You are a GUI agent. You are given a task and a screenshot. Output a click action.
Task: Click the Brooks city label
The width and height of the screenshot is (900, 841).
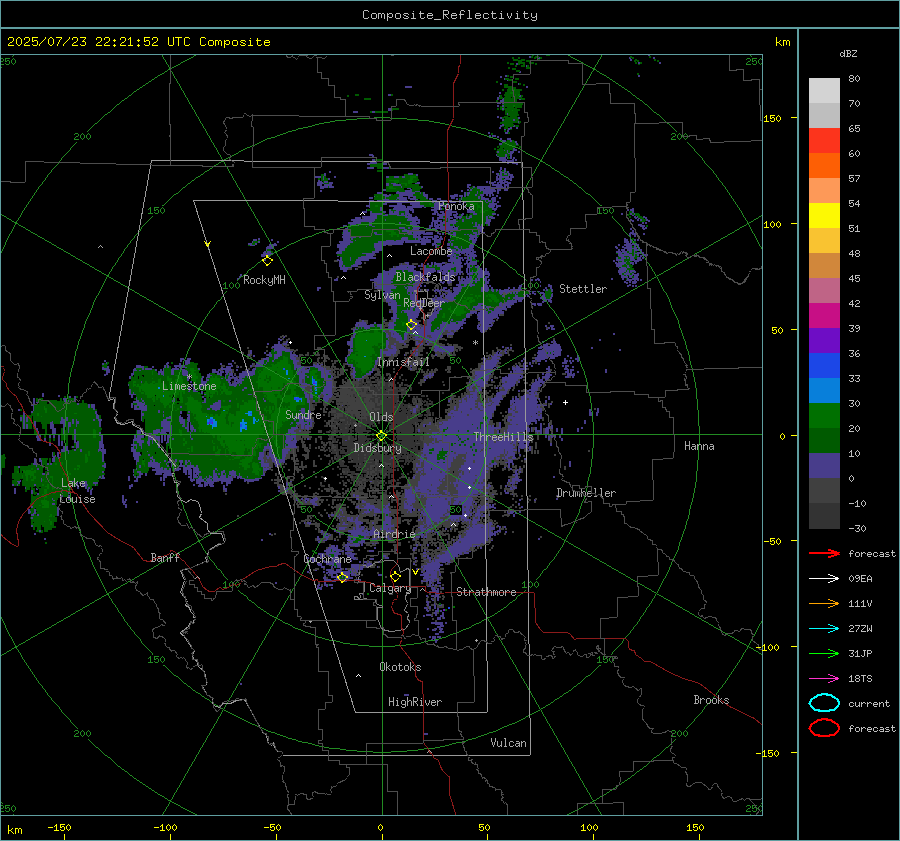(711, 700)
